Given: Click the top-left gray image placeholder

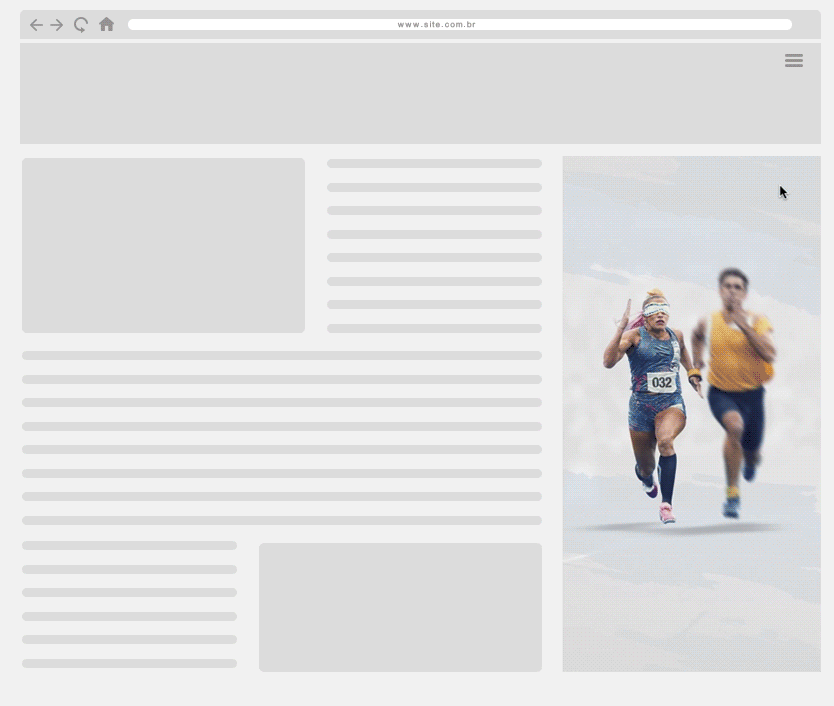Looking at the screenshot, I should pyautogui.click(x=163, y=245).
